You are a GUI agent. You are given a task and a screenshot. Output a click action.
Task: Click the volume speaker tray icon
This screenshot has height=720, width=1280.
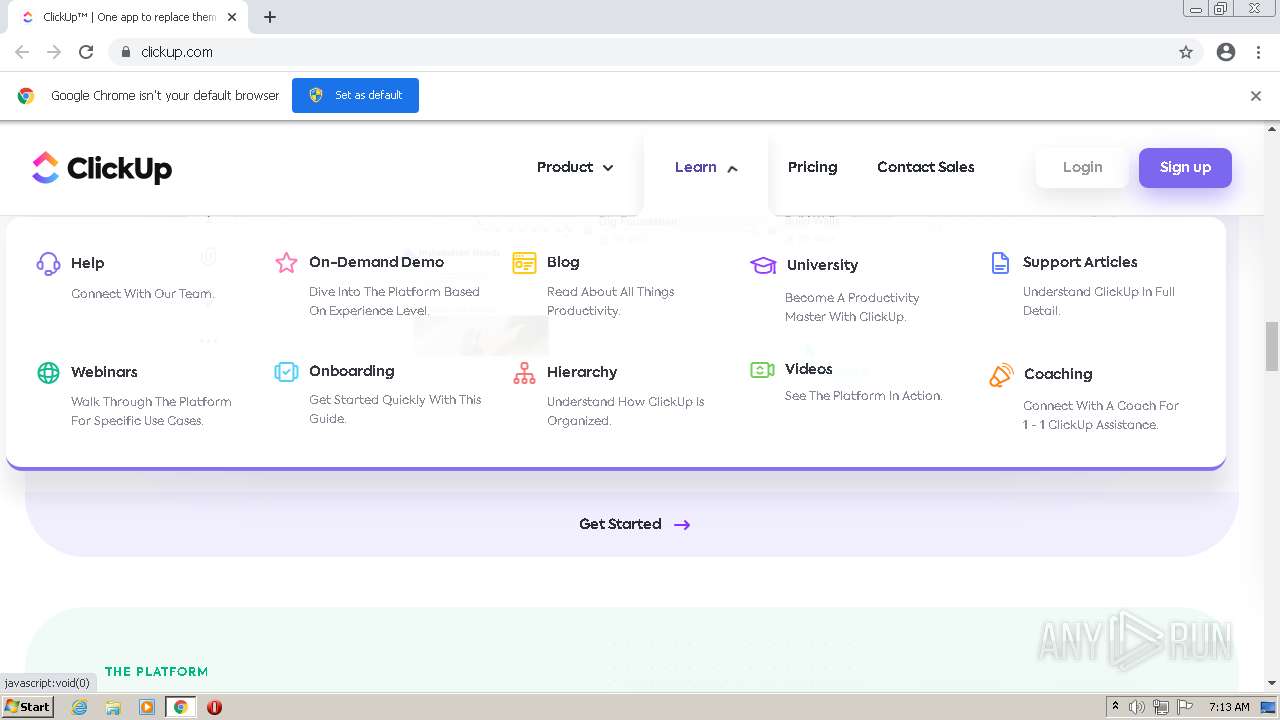[x=1137, y=707]
